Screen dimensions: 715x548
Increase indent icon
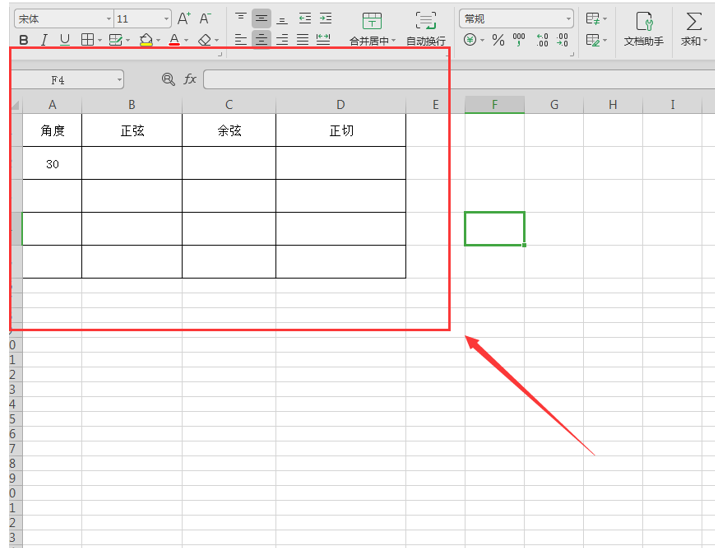(x=326, y=18)
